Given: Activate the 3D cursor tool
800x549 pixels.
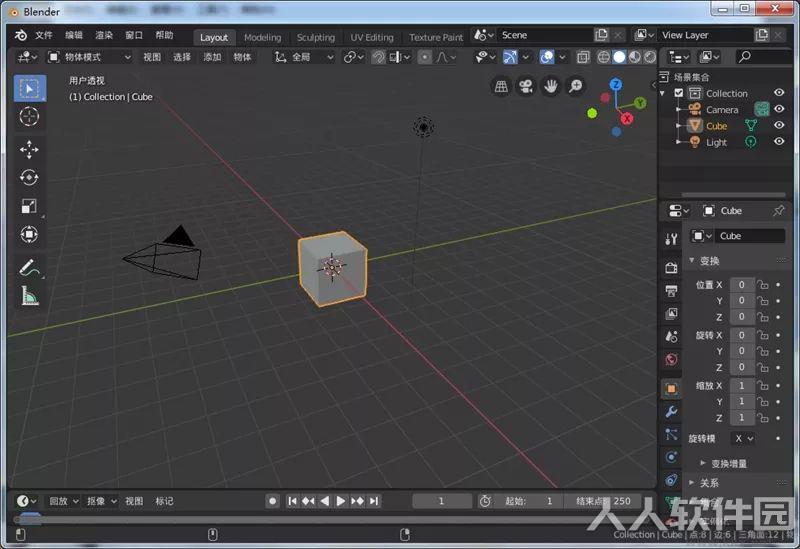Looking at the screenshot, I should click(x=29, y=117).
